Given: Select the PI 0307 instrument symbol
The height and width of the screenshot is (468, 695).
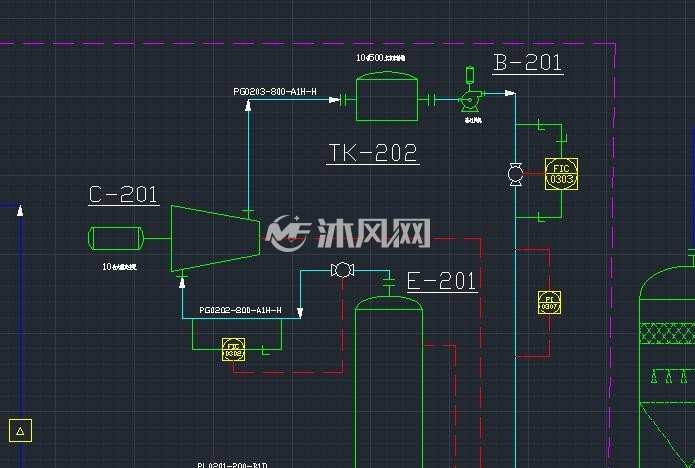Looking at the screenshot, I should point(549,303).
